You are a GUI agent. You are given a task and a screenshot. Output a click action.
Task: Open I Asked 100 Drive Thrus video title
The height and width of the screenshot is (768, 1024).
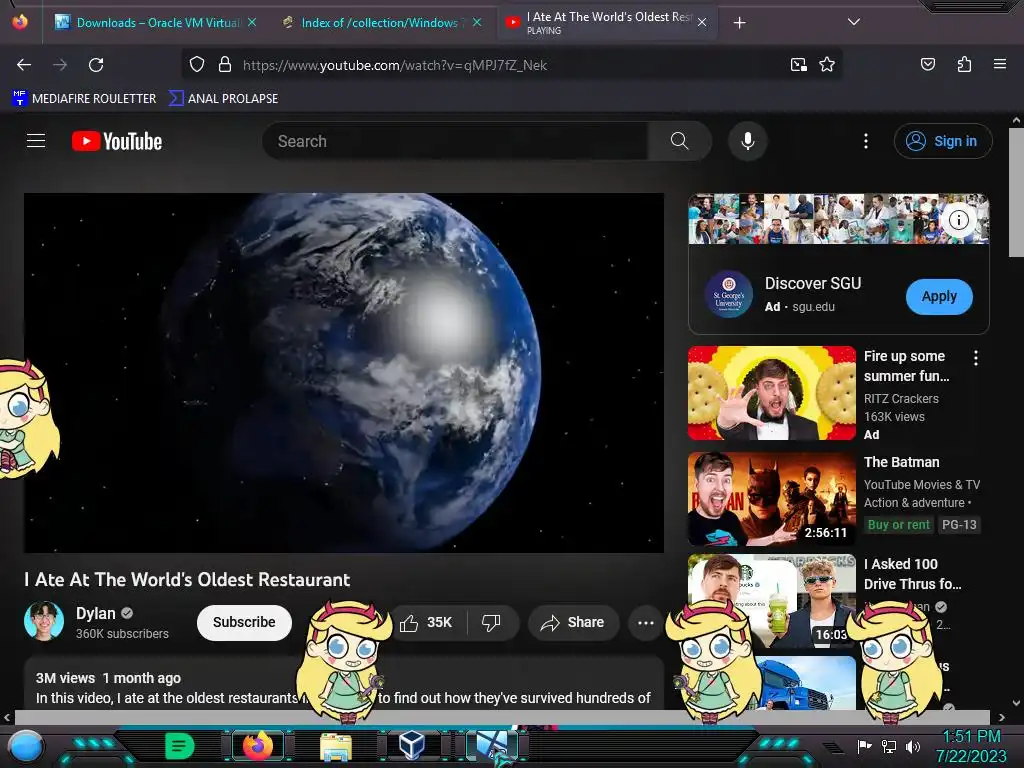coord(913,574)
